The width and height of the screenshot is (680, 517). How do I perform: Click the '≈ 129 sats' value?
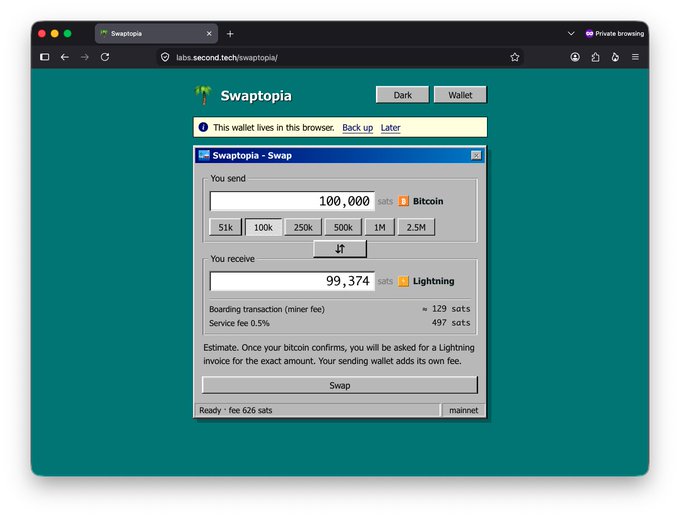coord(446,309)
